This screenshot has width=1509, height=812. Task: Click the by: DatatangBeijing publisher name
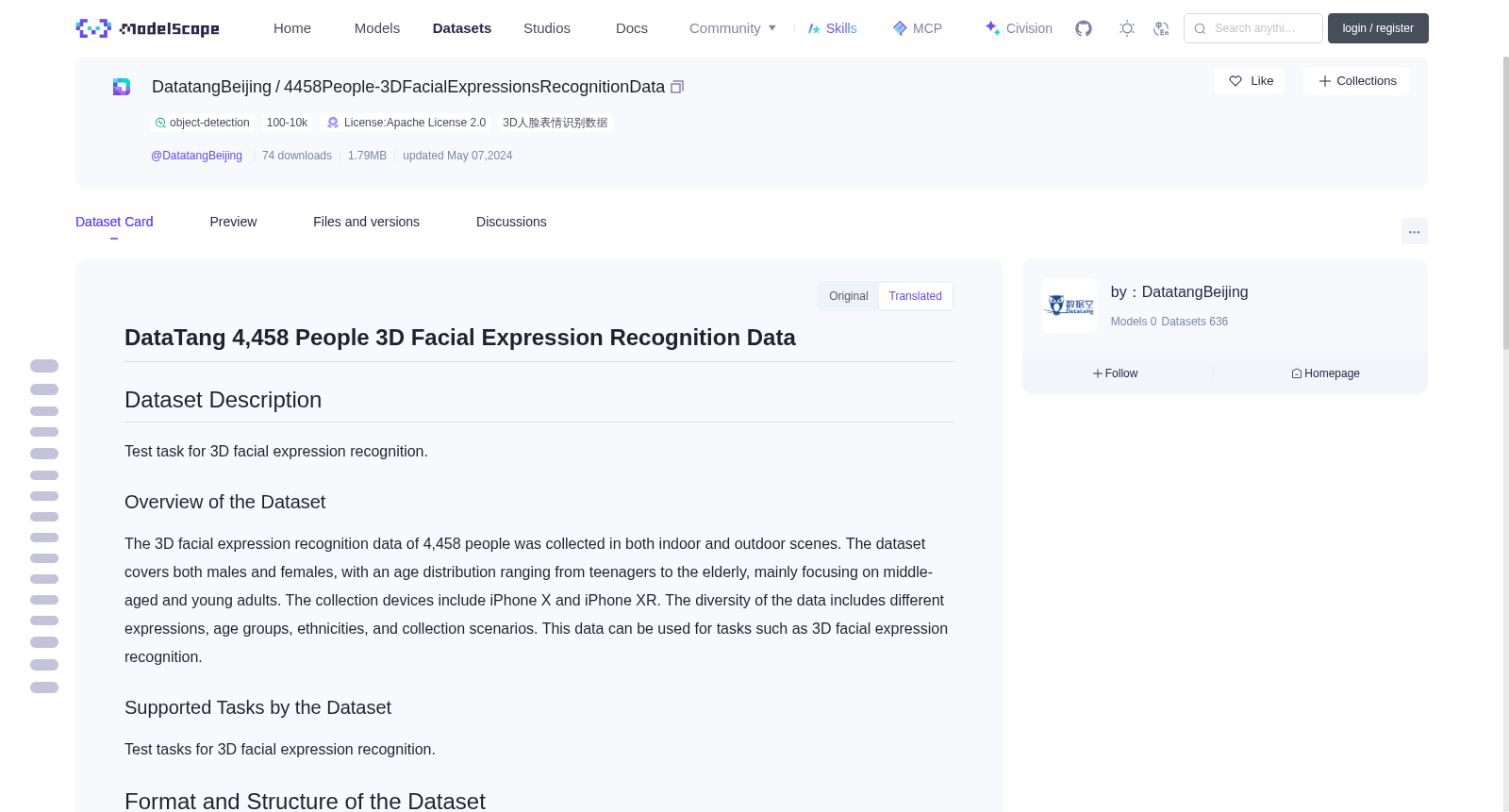click(1179, 292)
